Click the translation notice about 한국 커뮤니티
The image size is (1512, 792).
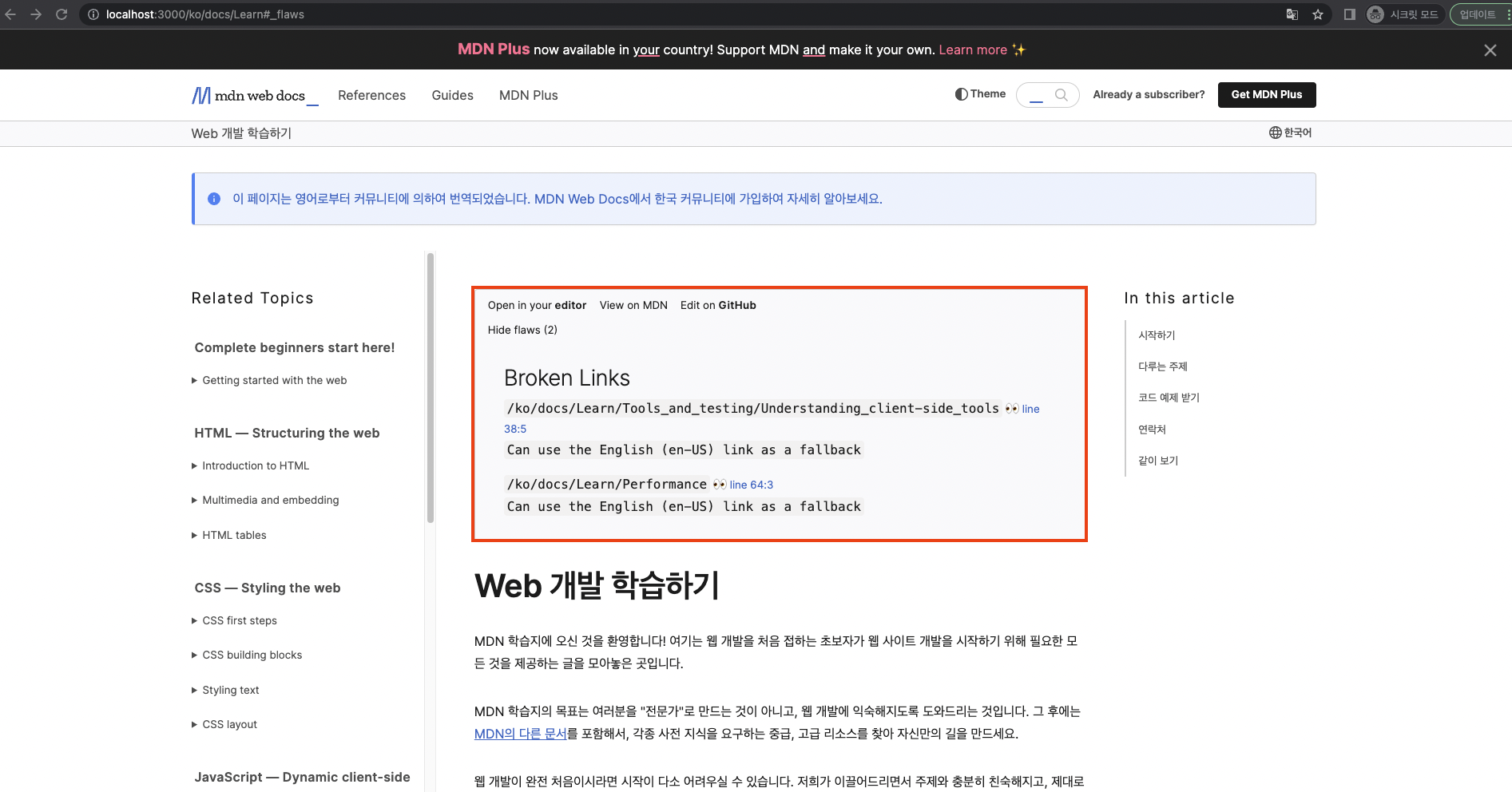[558, 199]
